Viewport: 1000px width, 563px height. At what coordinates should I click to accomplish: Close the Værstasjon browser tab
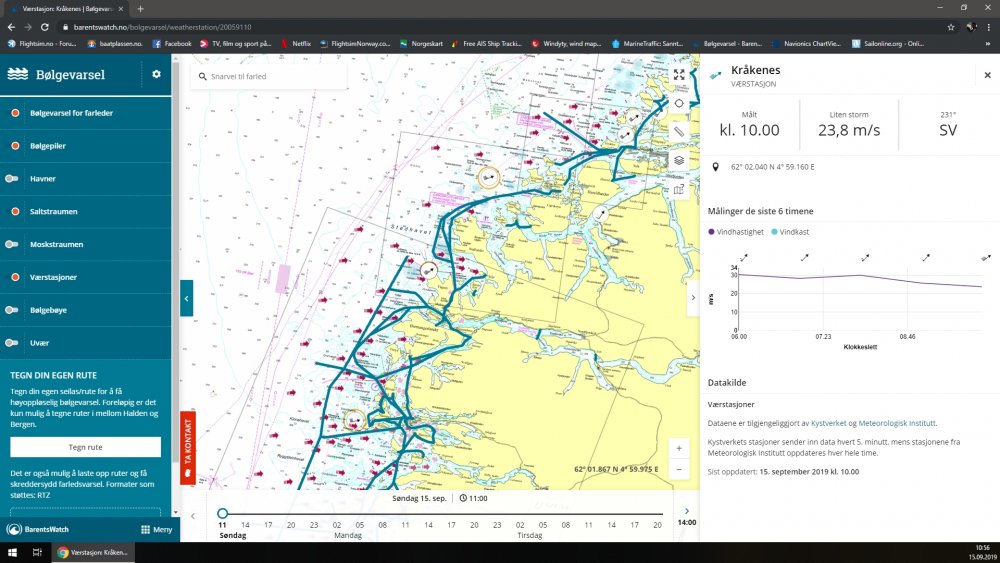coord(121,9)
